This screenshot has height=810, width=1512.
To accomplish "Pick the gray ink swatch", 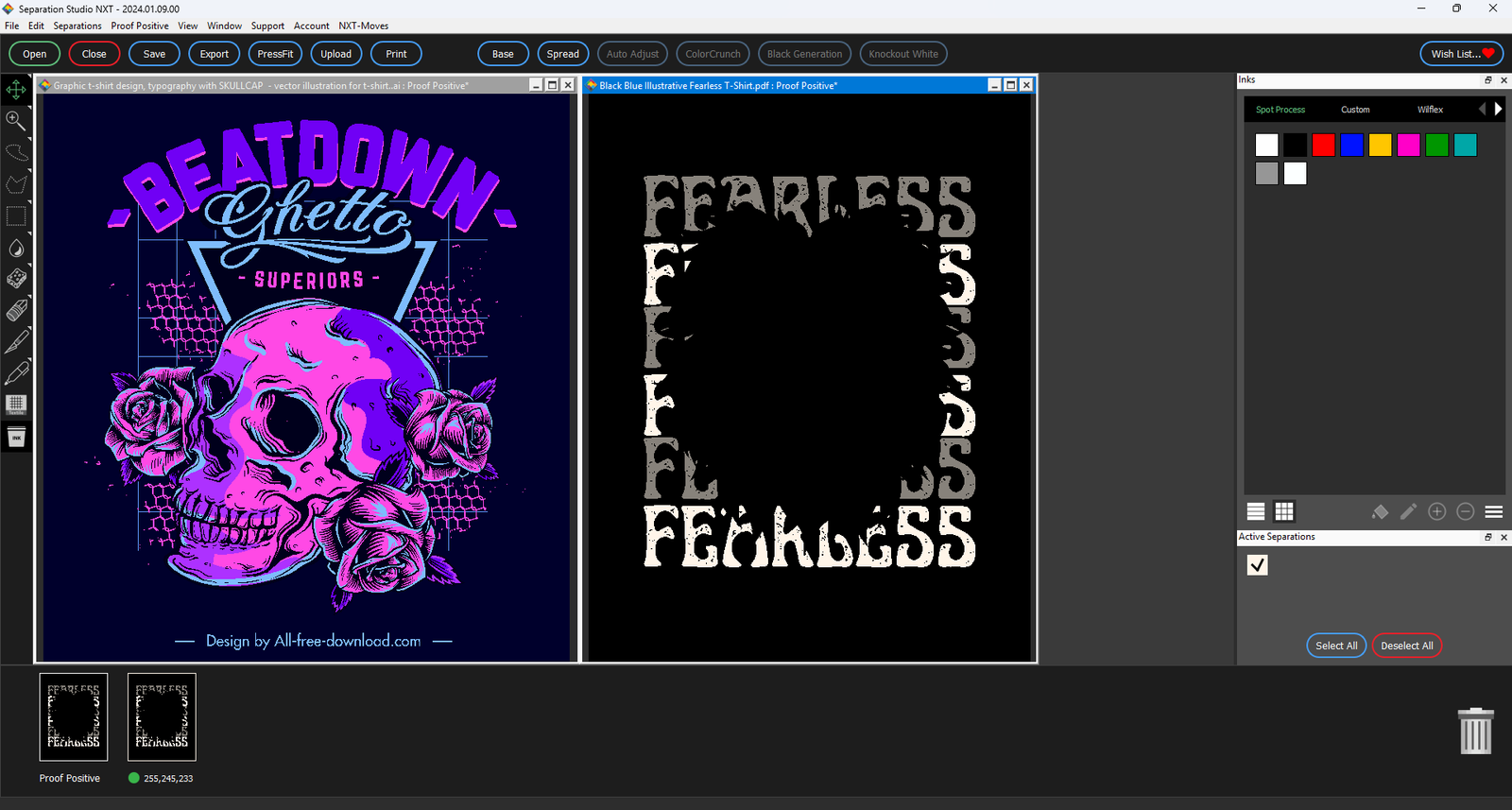I will coord(1267,173).
